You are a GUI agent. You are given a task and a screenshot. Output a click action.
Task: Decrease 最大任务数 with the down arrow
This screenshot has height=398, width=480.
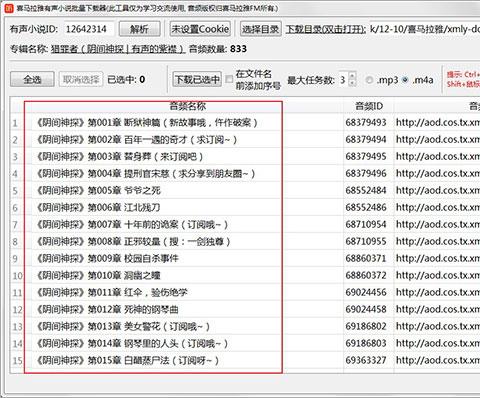(353, 83)
